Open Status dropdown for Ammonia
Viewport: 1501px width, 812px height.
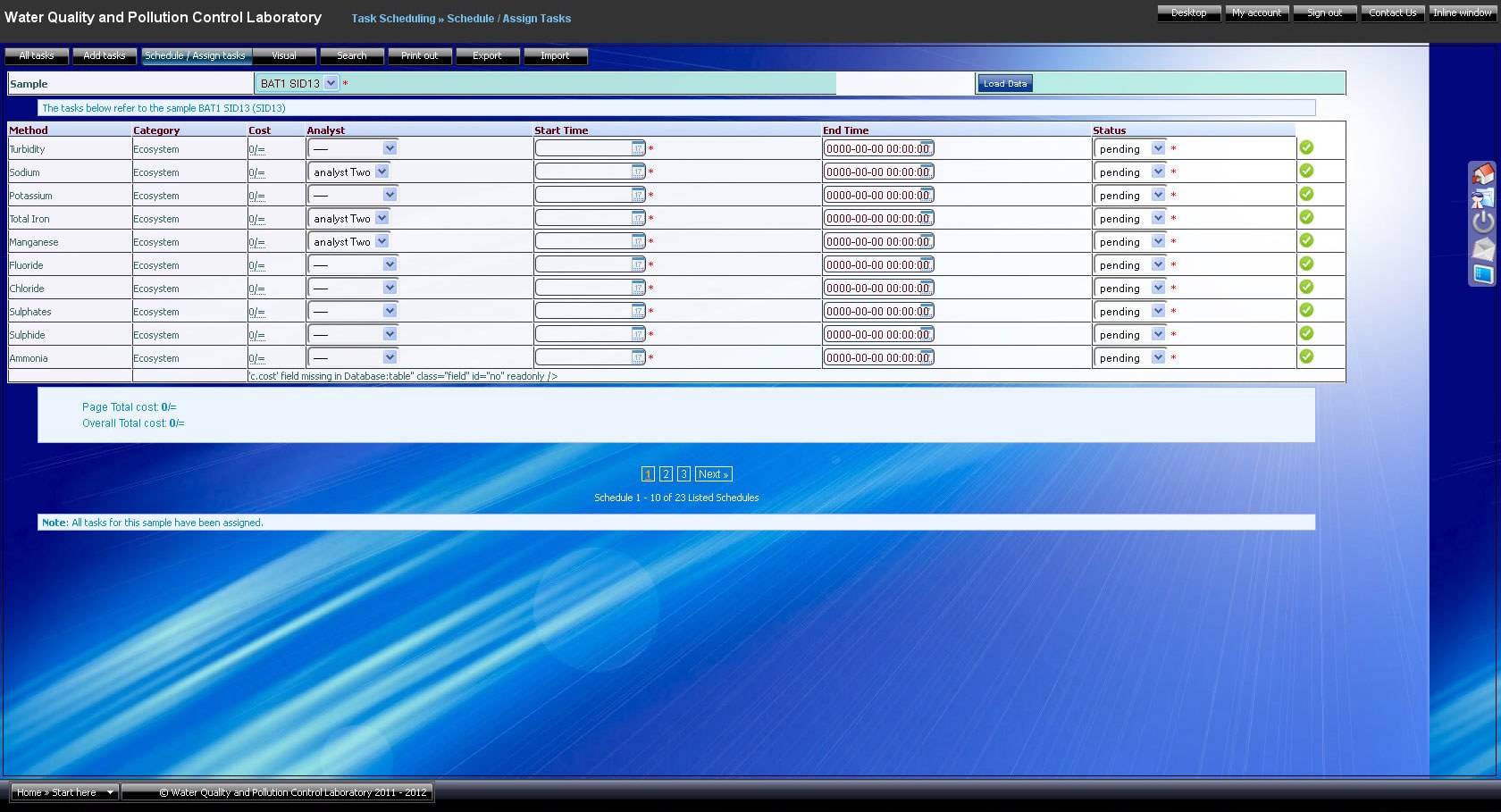[x=1130, y=357]
